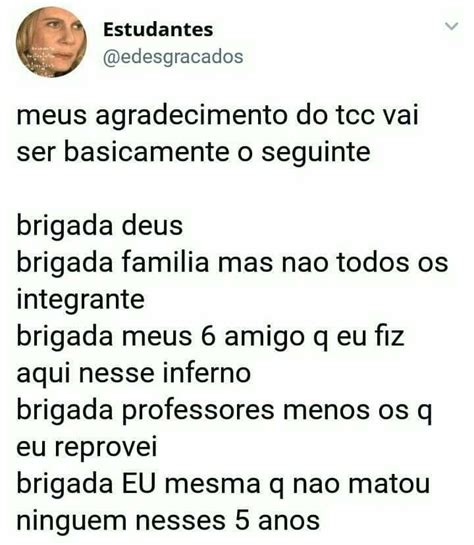
Task: Click the line 'meus agradecimento do tcc vai'
Action: tap(217, 116)
